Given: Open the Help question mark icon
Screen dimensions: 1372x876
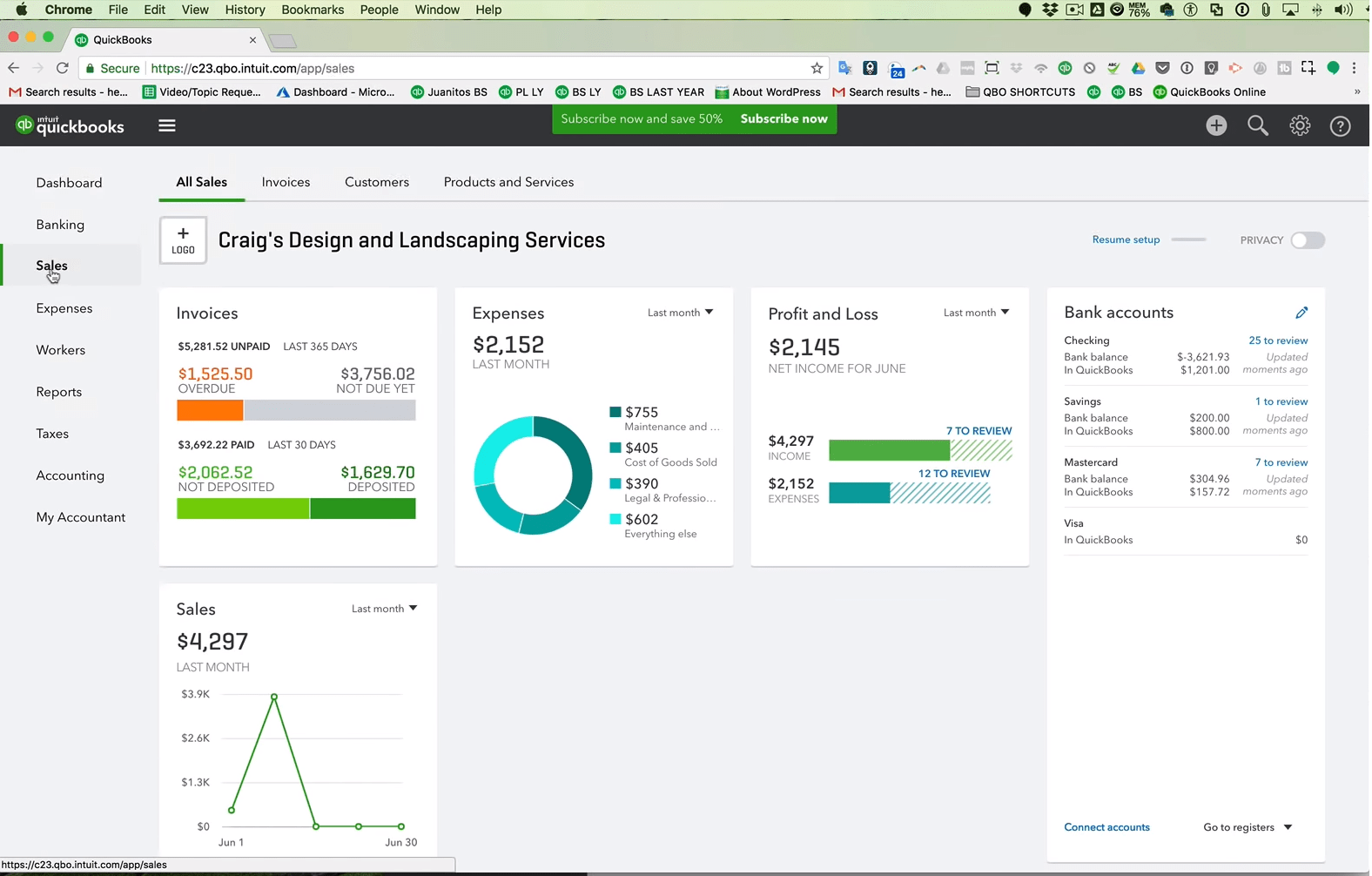Looking at the screenshot, I should click(x=1341, y=125).
